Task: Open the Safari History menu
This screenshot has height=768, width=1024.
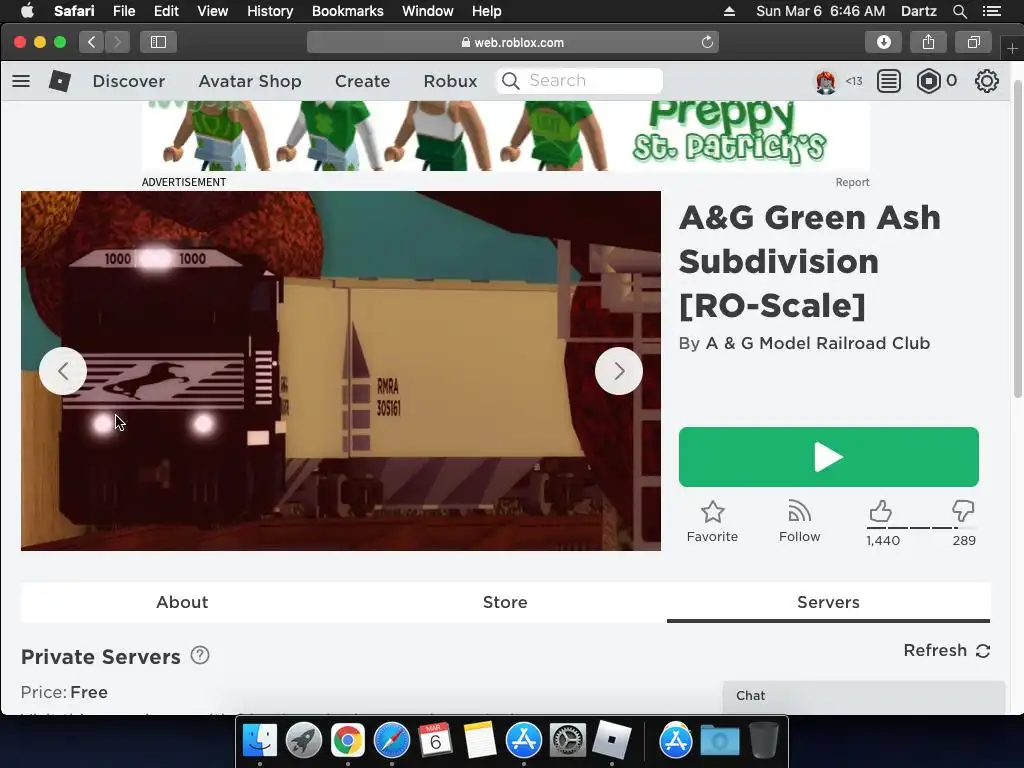Action: point(270,11)
